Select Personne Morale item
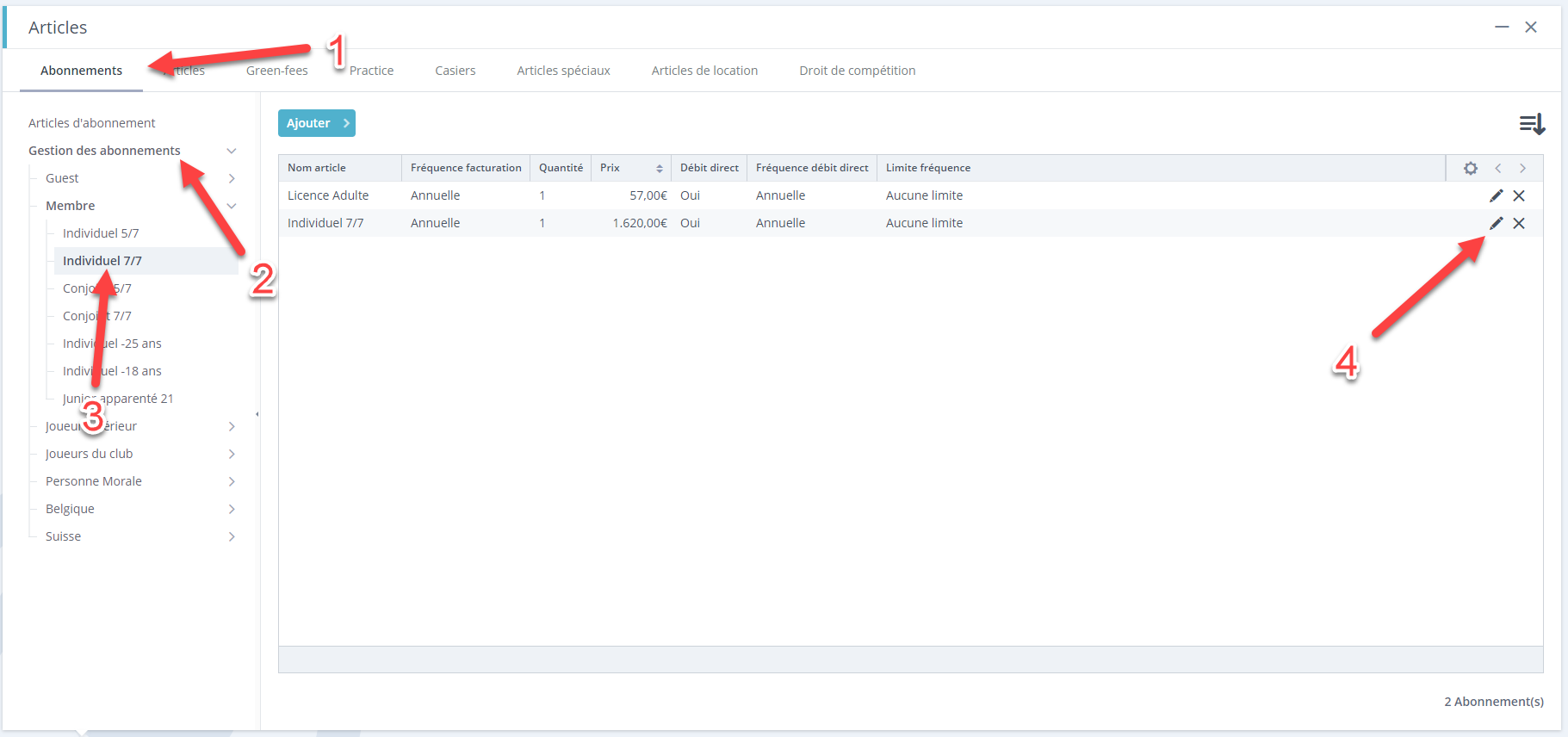The image size is (1568, 737). pyautogui.click(x=94, y=481)
